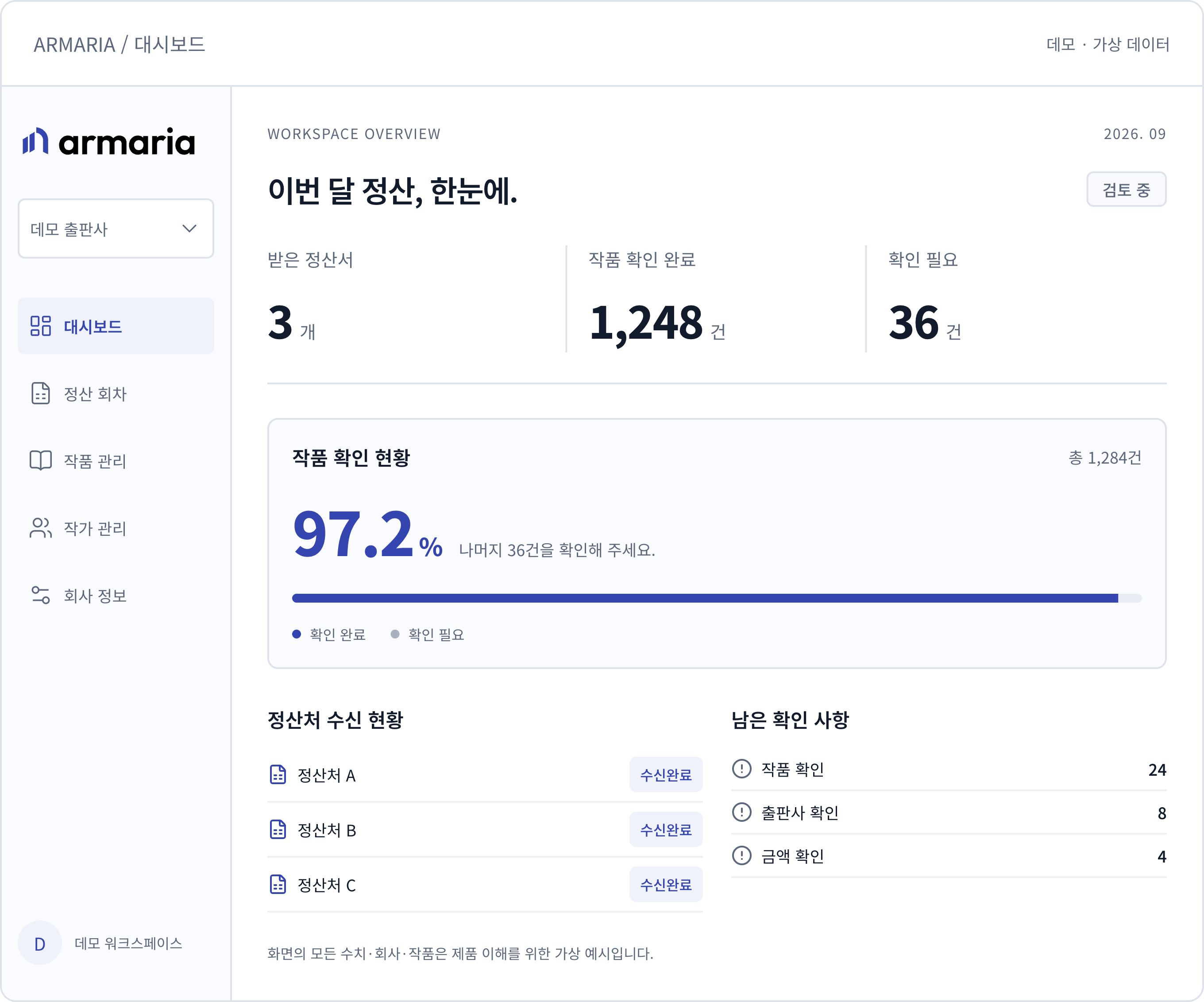Viewport: 1204px width, 1002px height.
Task: Open the 정산 회차 menu item
Action: click(x=116, y=394)
